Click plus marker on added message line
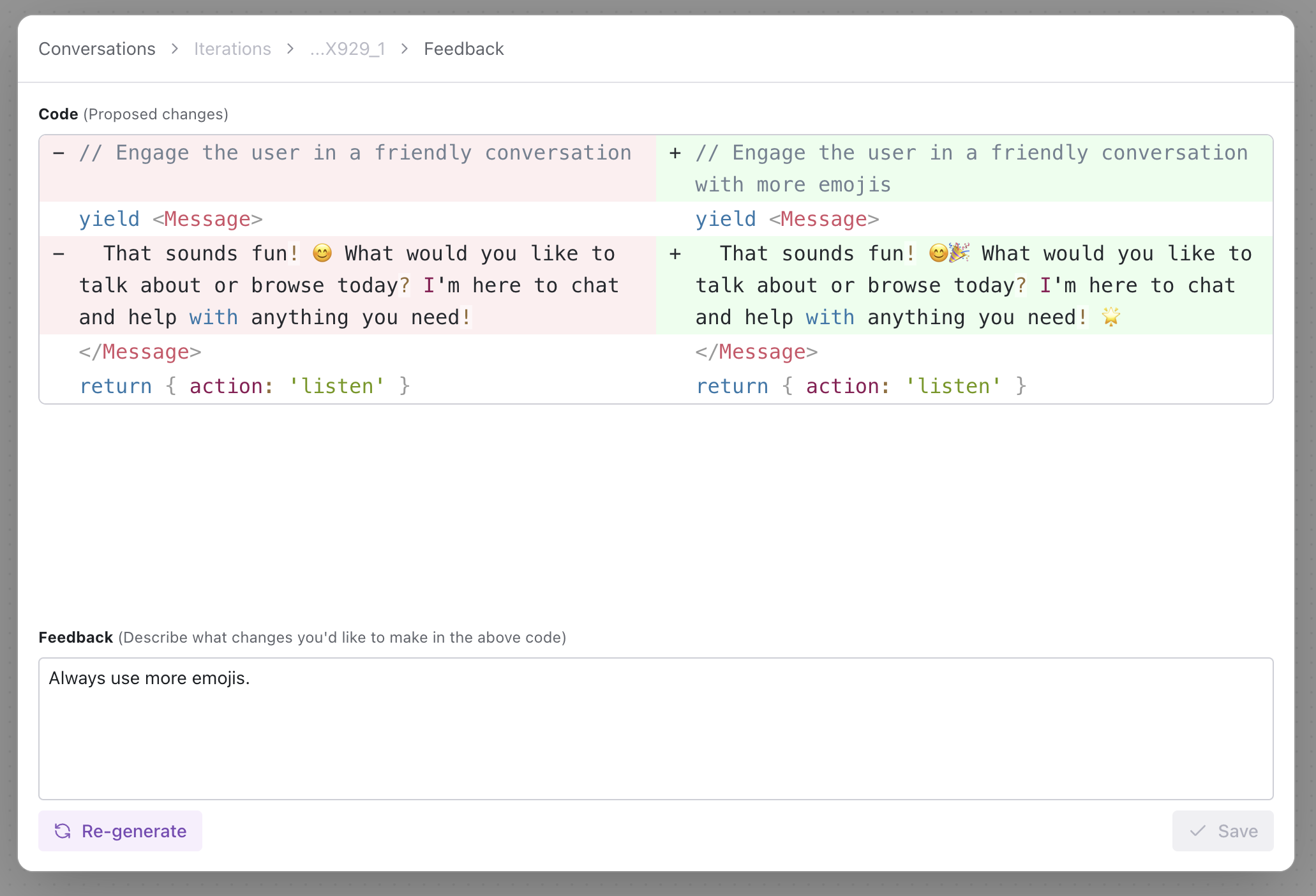This screenshot has width=1316, height=896. [675, 254]
